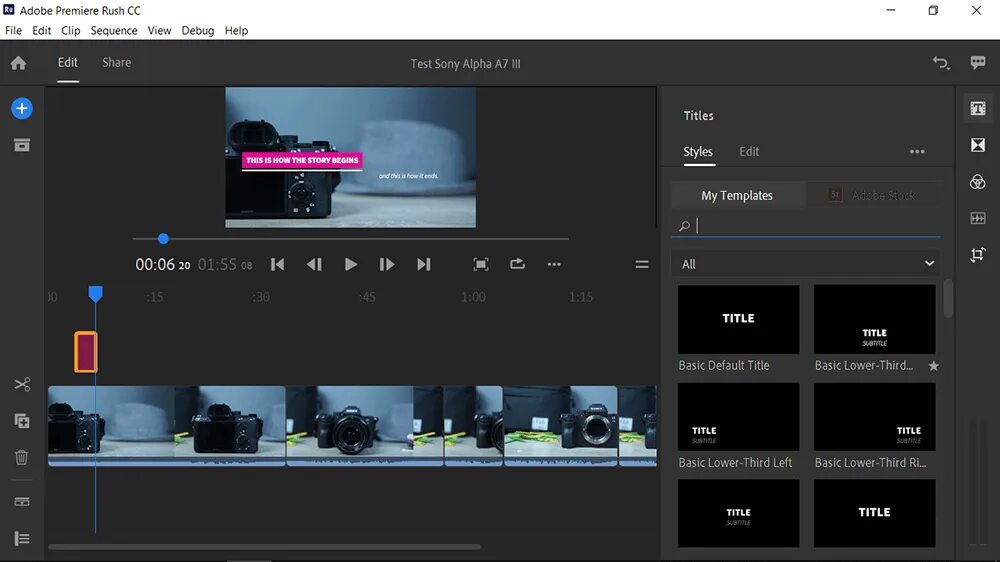Click the current timecode 00:06

click(x=163, y=264)
